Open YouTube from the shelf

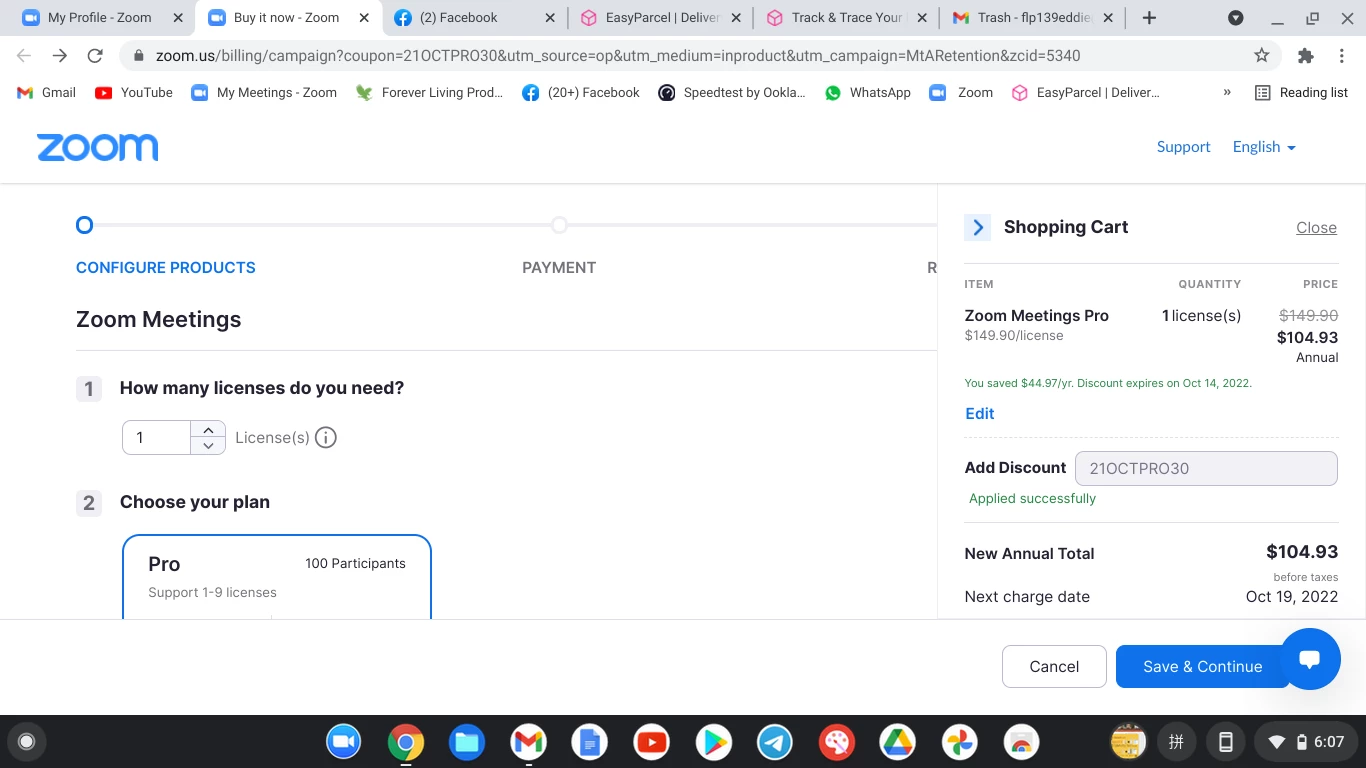click(x=651, y=742)
